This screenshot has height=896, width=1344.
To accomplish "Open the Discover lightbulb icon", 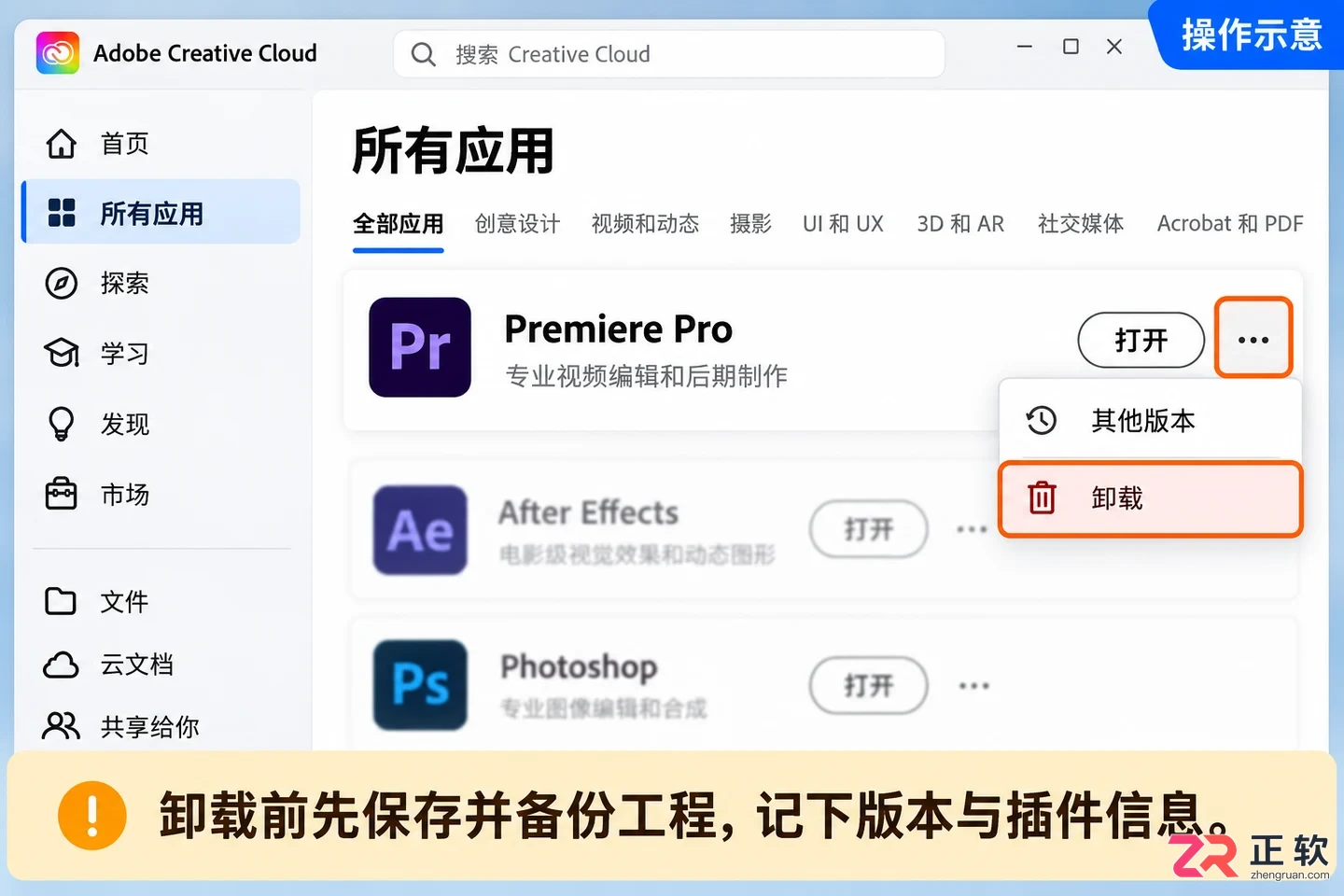I will (x=62, y=424).
